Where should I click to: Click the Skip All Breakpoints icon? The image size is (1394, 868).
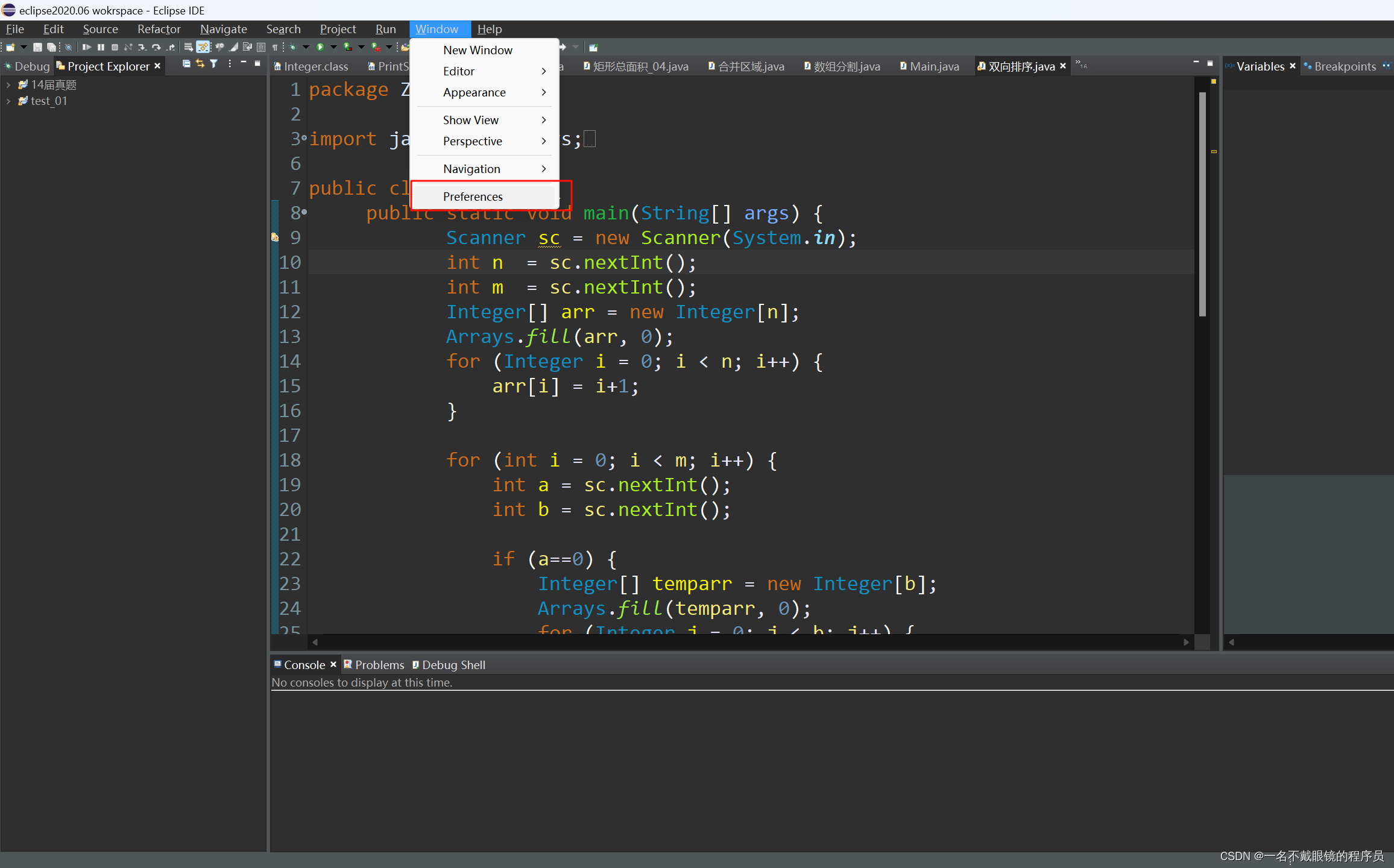pyautogui.click(x=68, y=47)
